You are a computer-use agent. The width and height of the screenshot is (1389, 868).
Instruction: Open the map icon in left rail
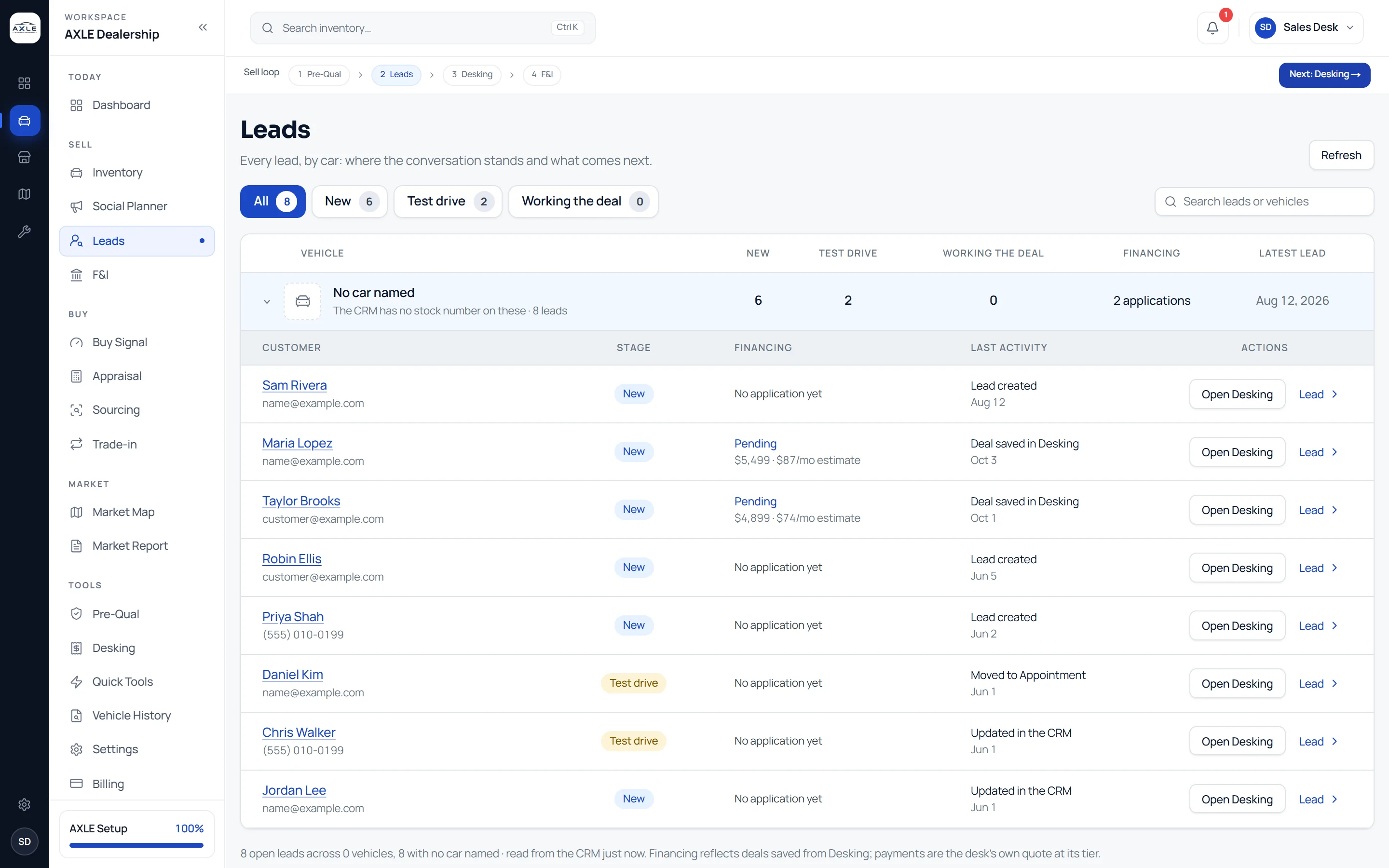[24, 194]
